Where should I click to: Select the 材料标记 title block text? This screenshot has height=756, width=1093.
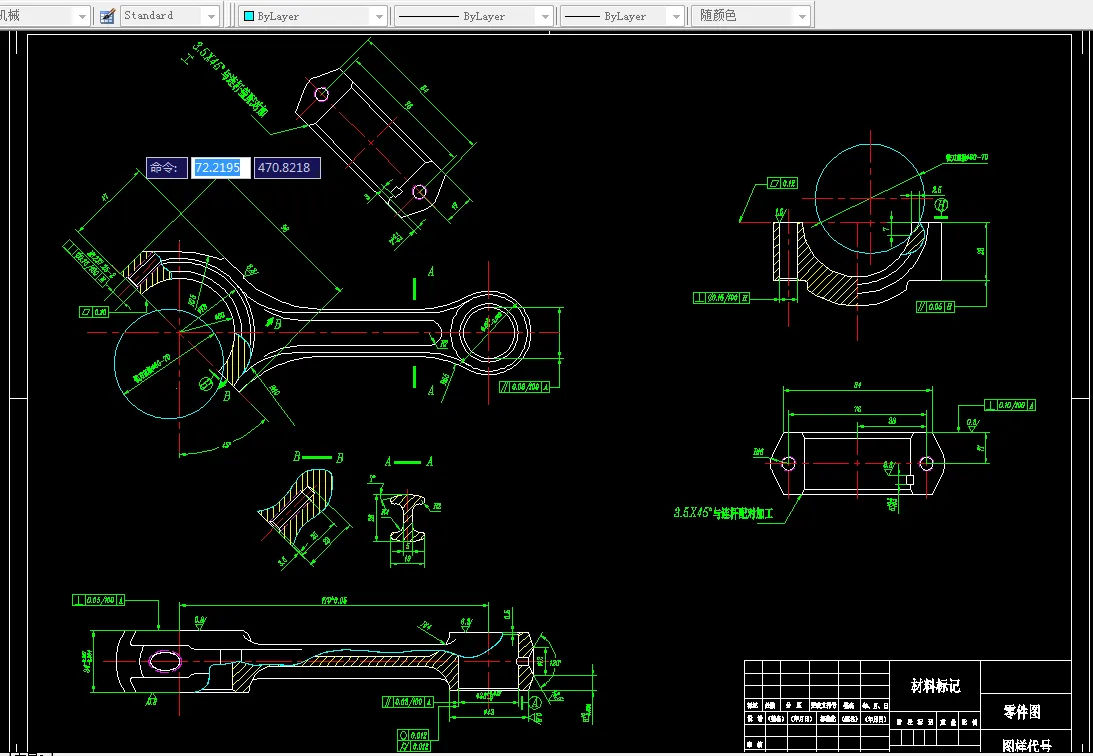pos(935,686)
